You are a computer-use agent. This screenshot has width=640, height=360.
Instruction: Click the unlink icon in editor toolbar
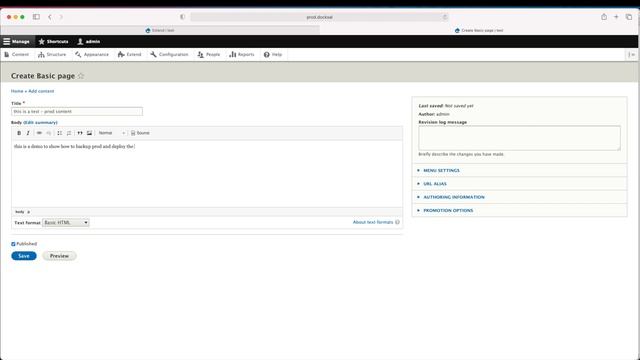(49, 133)
